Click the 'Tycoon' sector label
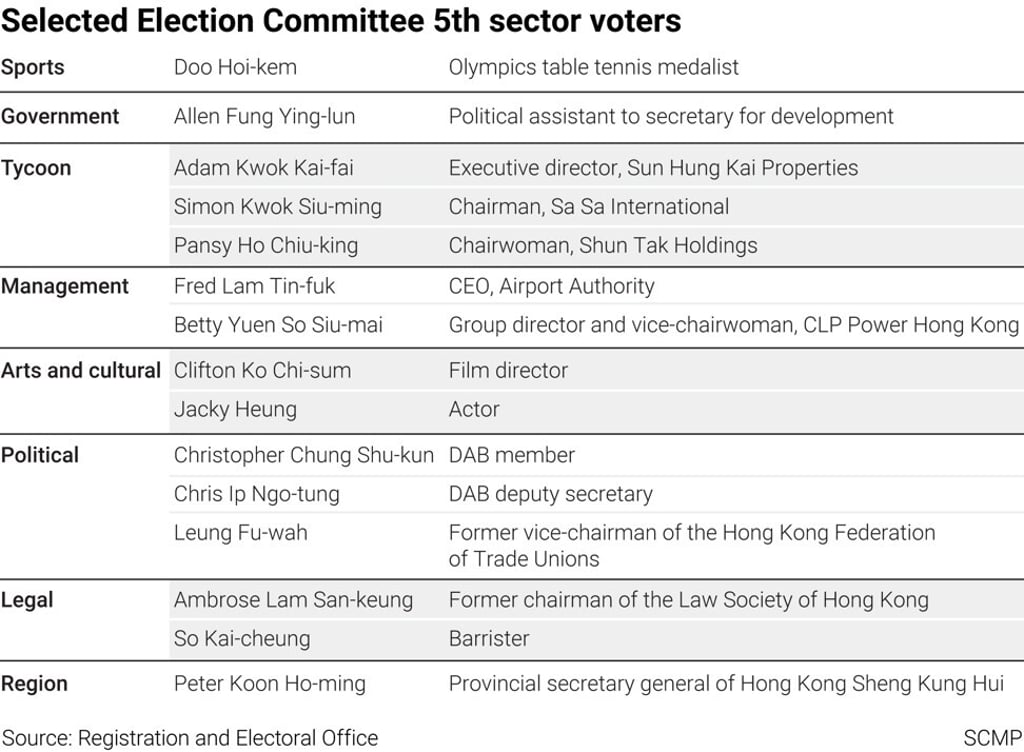Image resolution: width=1024 pixels, height=752 pixels. tap(36, 168)
